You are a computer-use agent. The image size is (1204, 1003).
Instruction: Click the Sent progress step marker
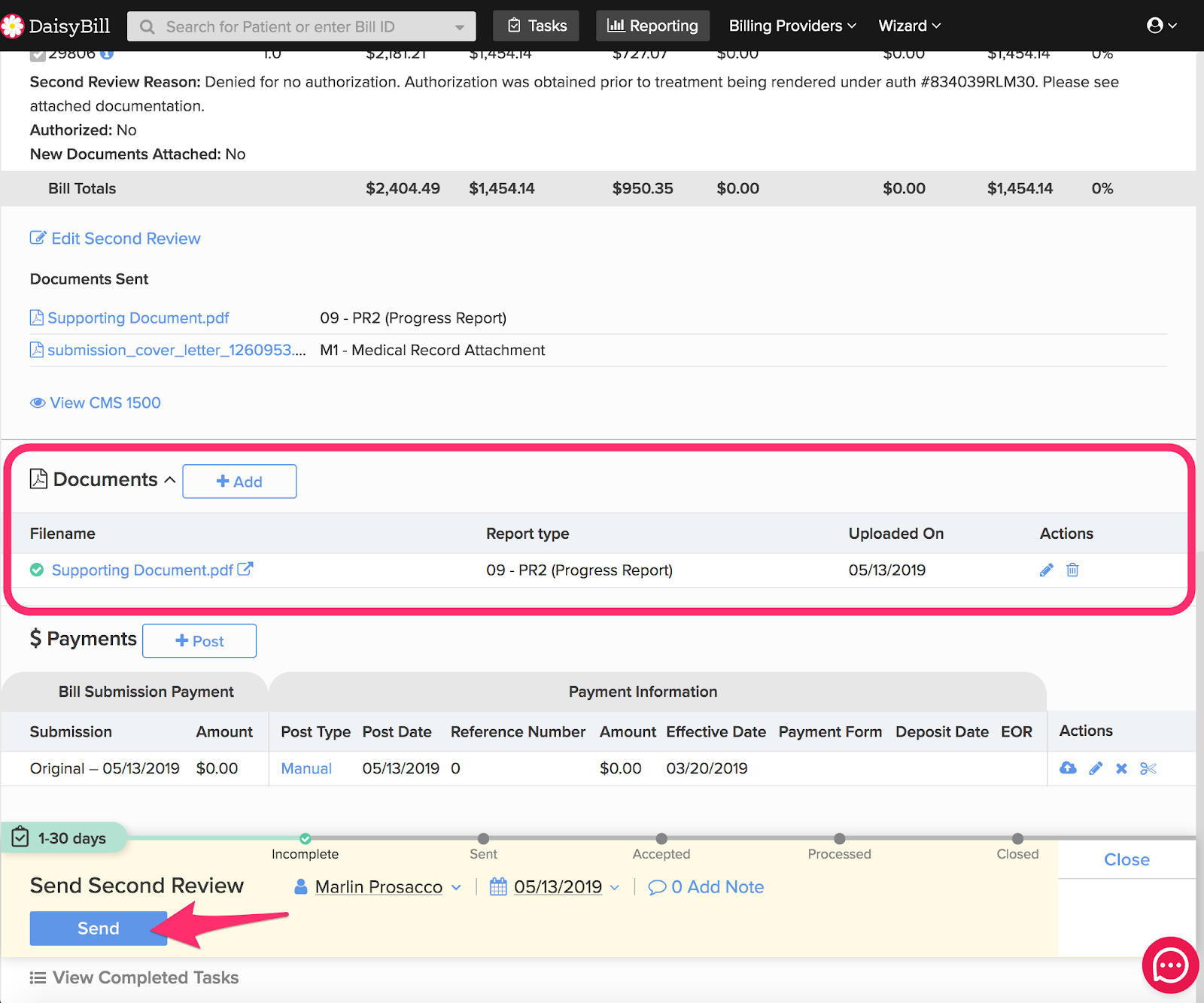coord(483,838)
